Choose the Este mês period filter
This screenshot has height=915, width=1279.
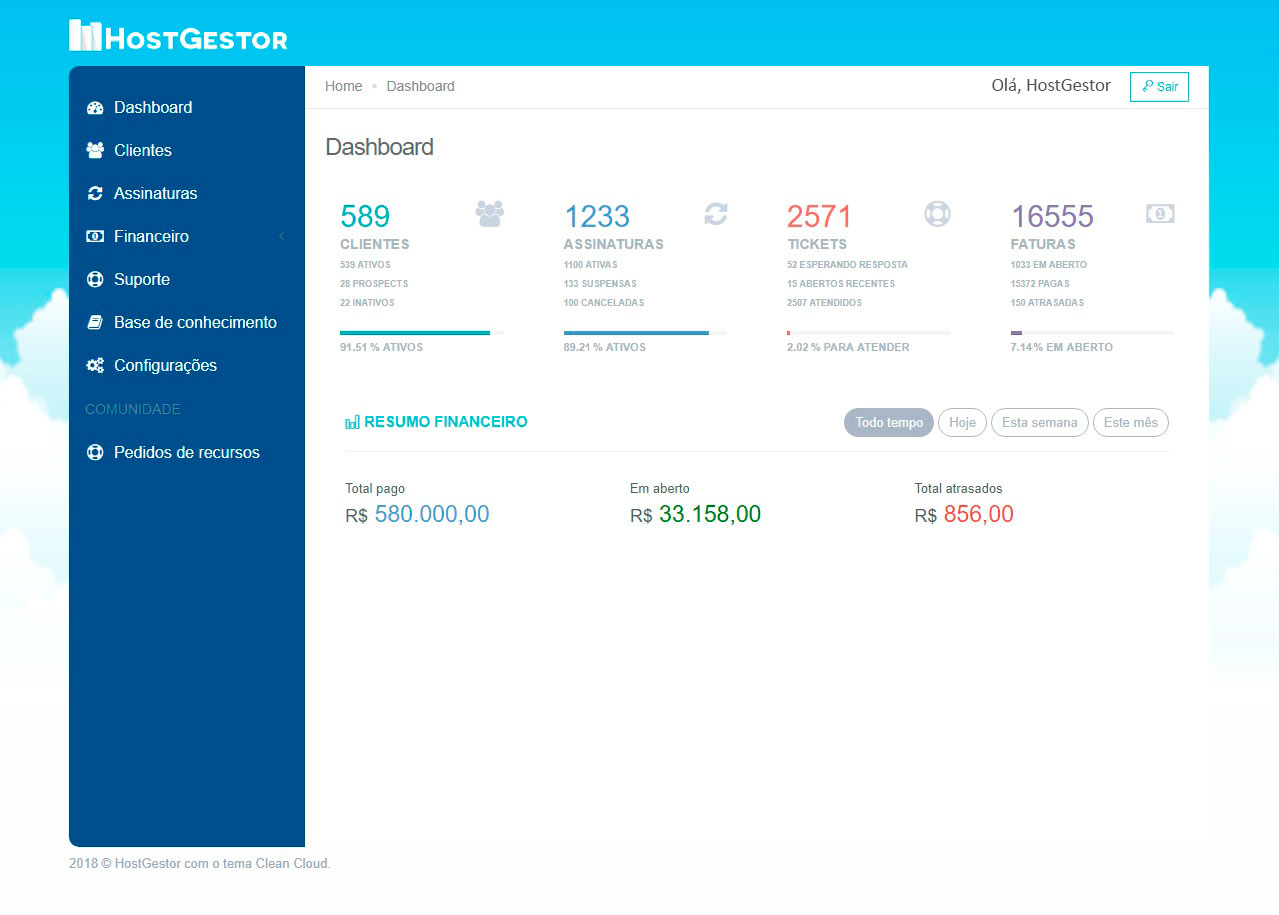click(1130, 423)
